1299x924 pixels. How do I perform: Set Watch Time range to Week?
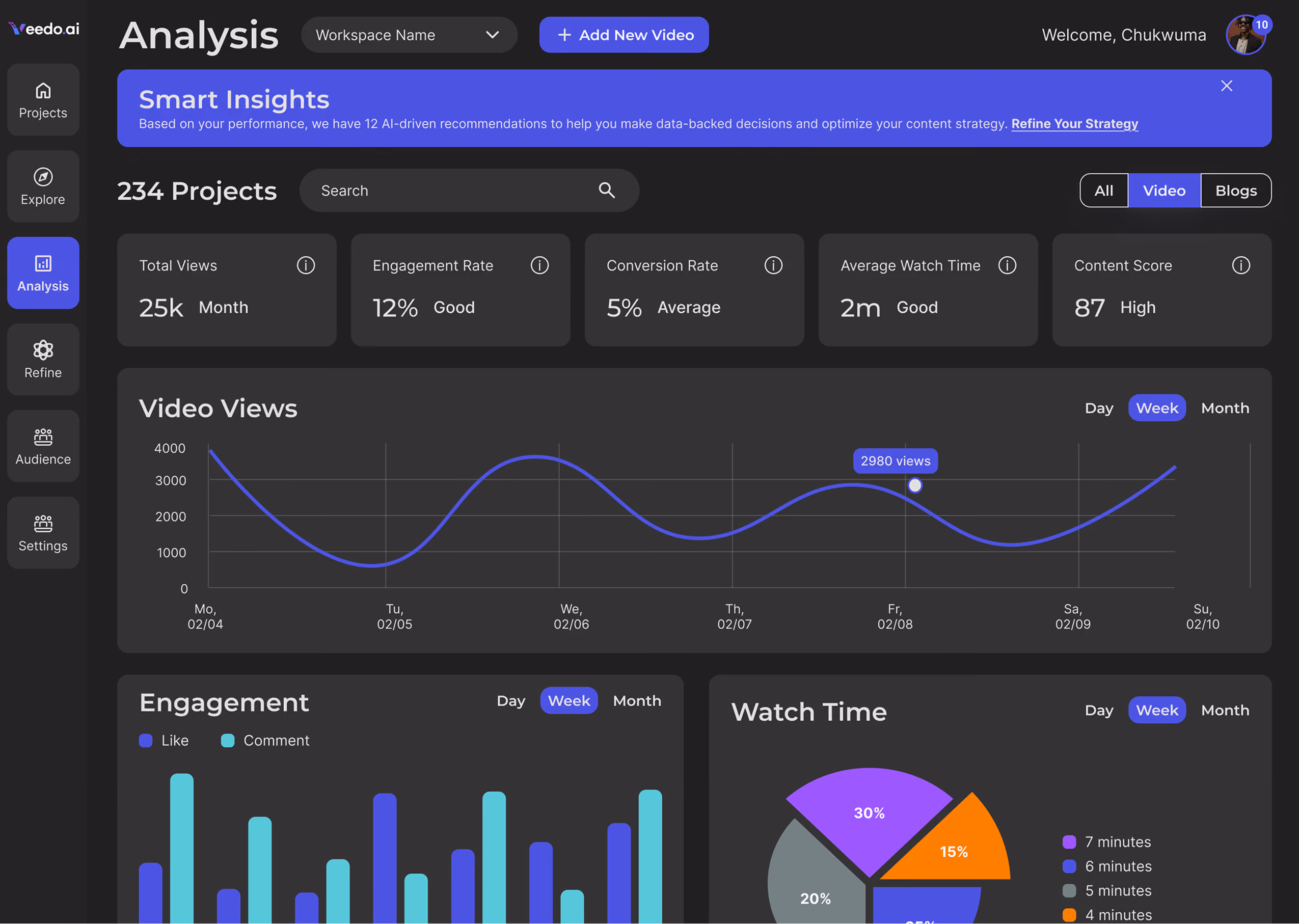[1157, 710]
